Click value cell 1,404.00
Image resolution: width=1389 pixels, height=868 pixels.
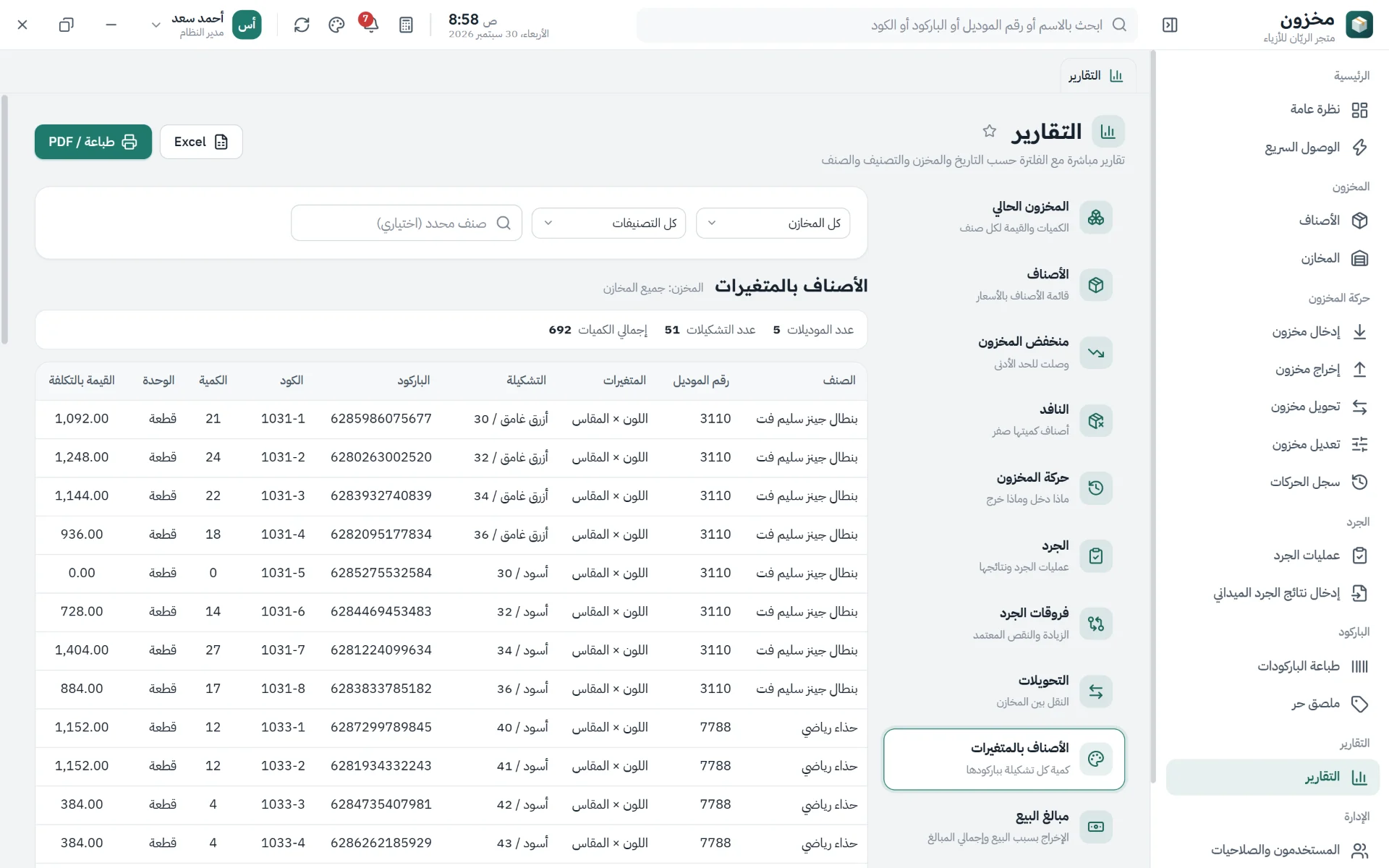82,650
